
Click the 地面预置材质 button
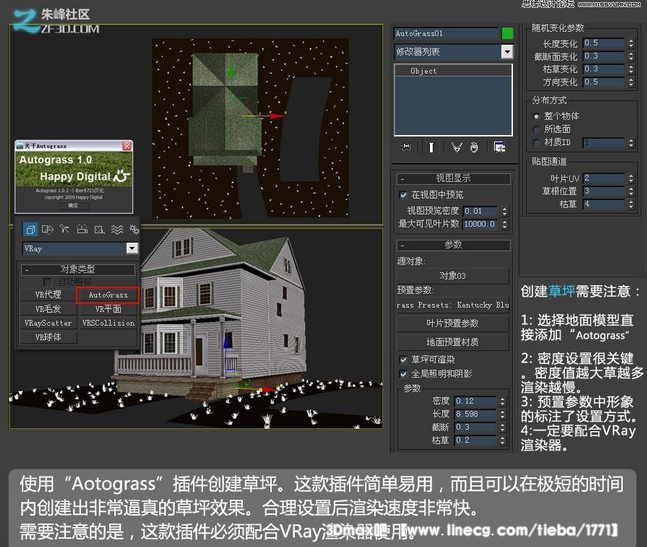[x=453, y=342]
